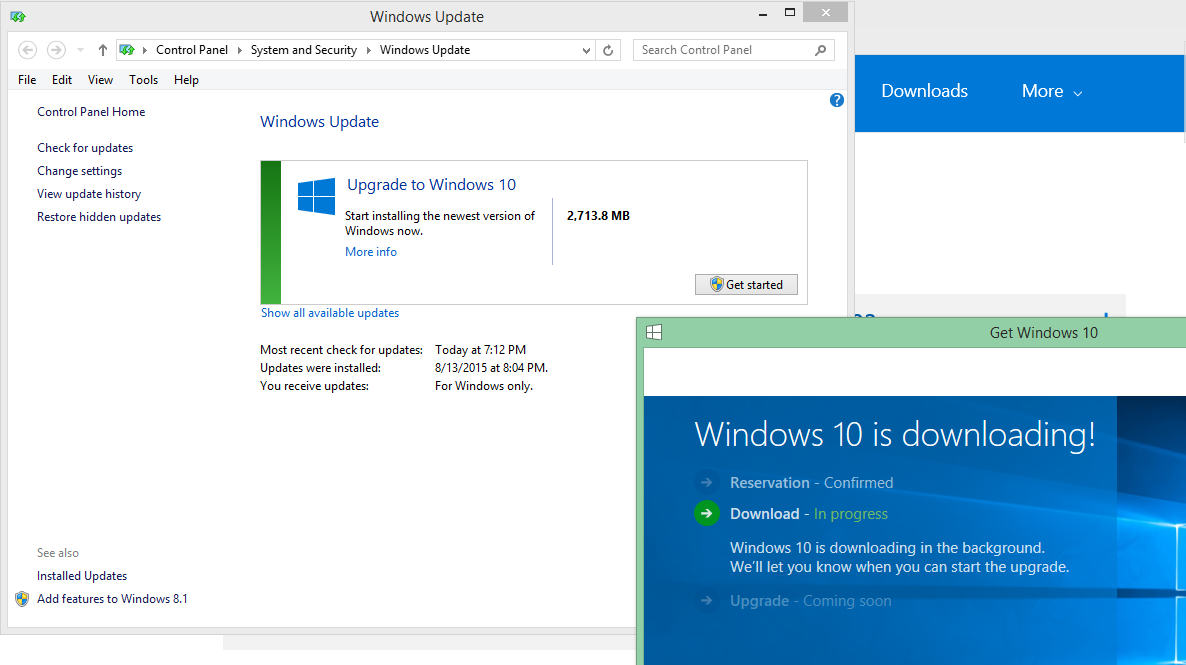1186x665 pixels.
Task: Open Add features to Windows 8.1
Action: tap(112, 599)
